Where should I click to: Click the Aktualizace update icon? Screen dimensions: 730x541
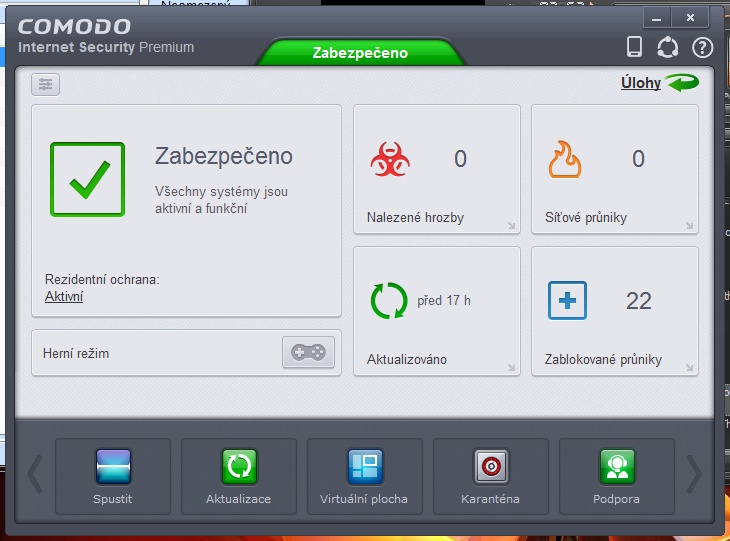point(239,466)
